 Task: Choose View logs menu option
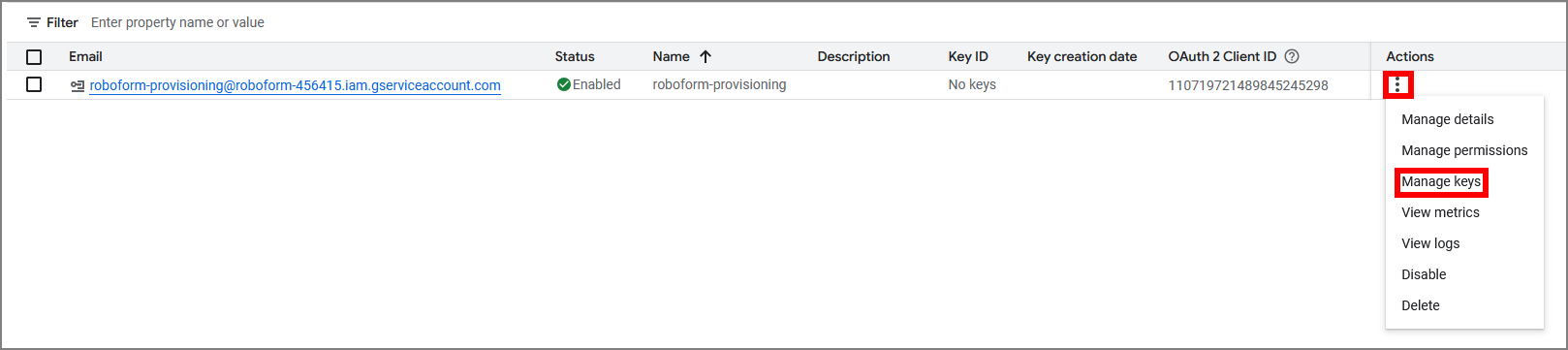click(1430, 243)
